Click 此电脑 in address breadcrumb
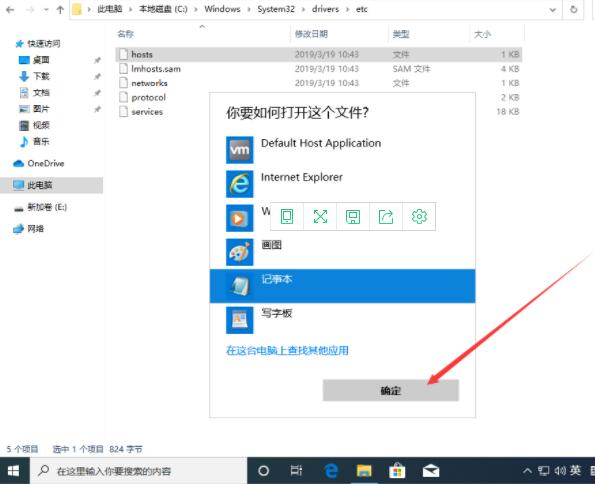Screen dimensions: 595x484 point(110,9)
